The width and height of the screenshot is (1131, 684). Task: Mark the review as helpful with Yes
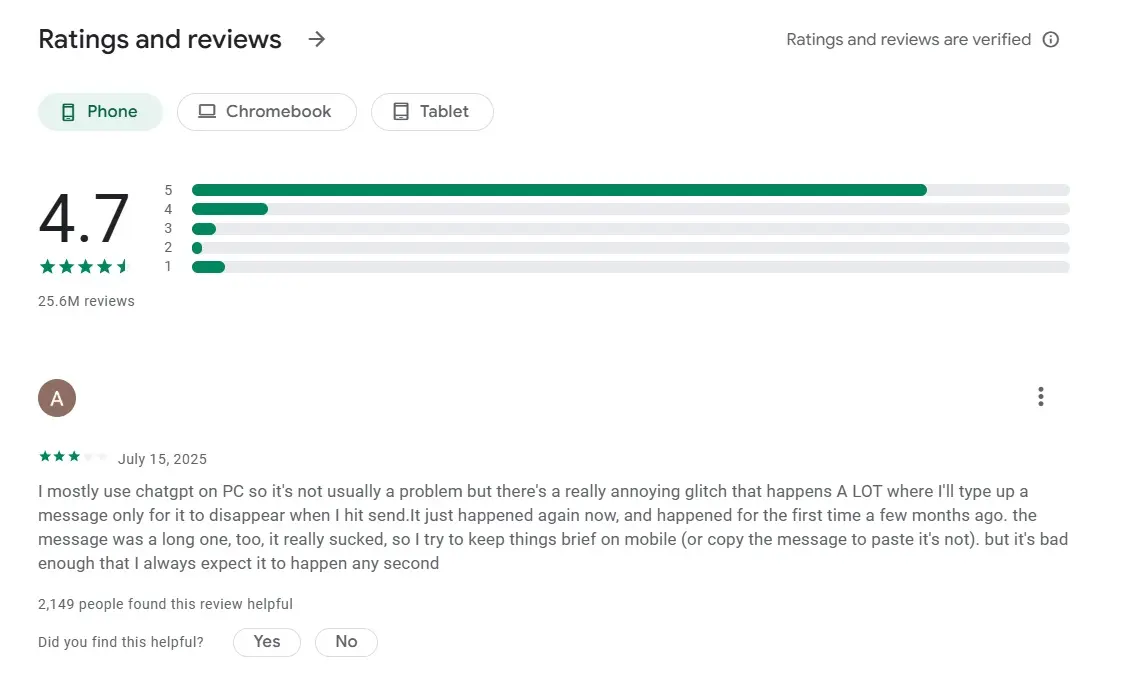pyautogui.click(x=266, y=642)
